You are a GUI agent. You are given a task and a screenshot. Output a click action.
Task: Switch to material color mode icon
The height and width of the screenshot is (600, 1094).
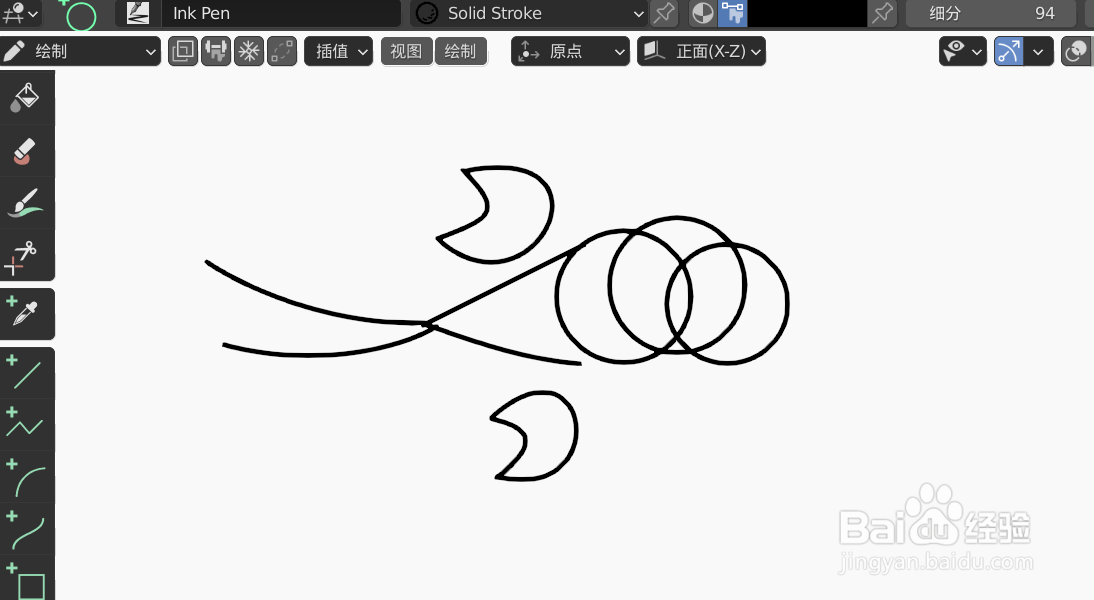pos(703,13)
